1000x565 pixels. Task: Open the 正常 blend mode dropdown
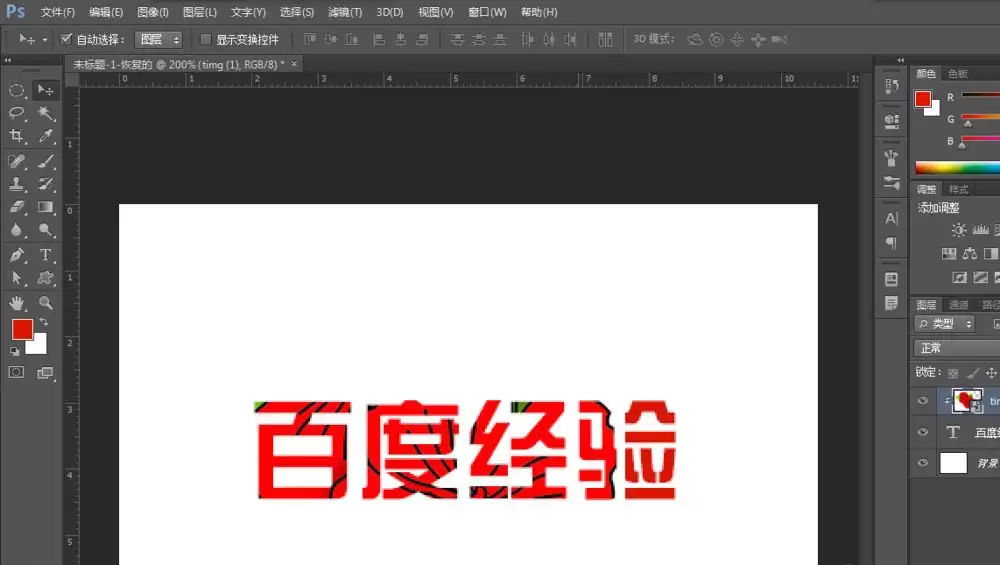(957, 348)
